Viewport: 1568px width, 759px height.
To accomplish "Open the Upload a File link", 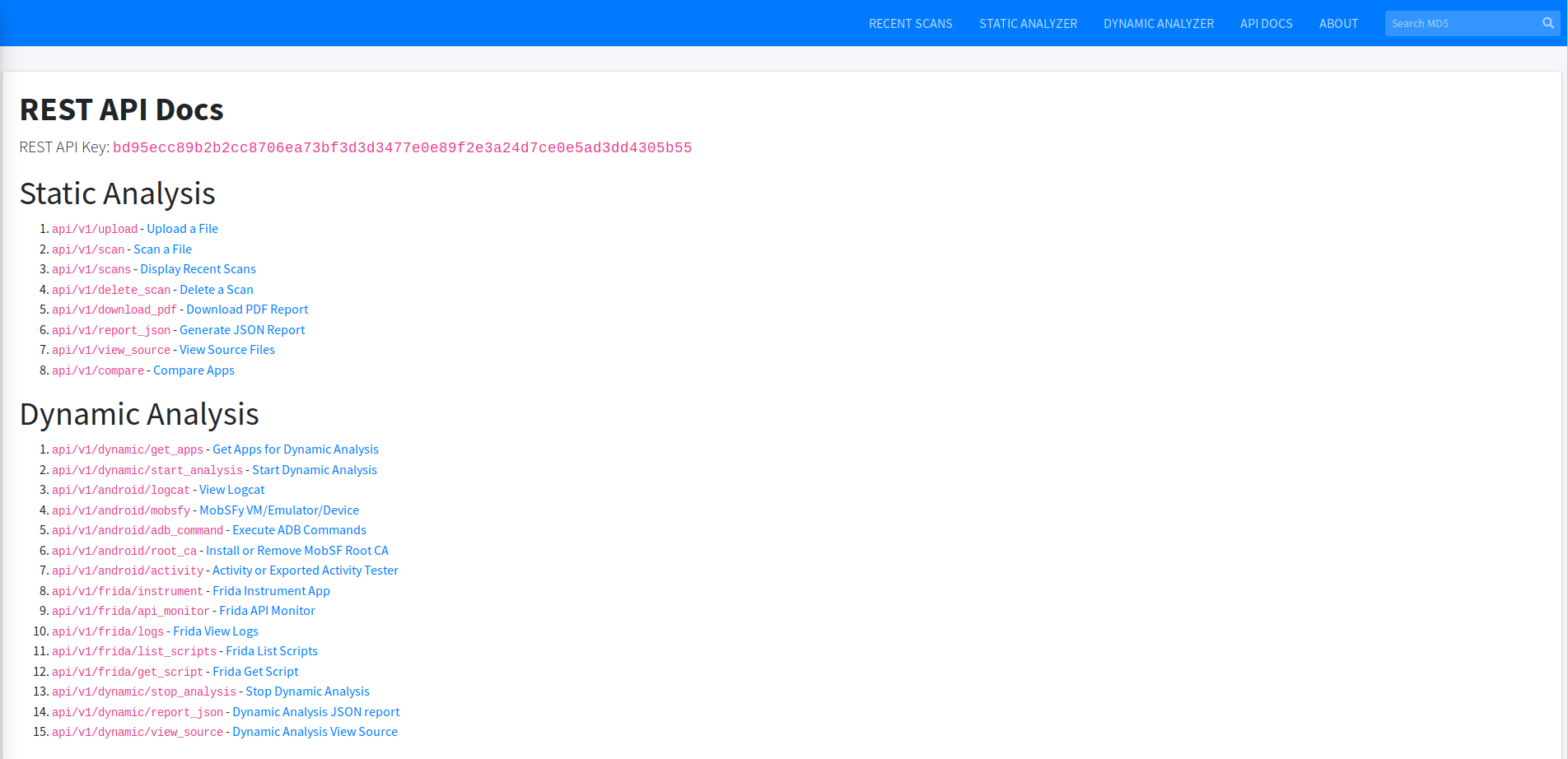I will click(182, 229).
